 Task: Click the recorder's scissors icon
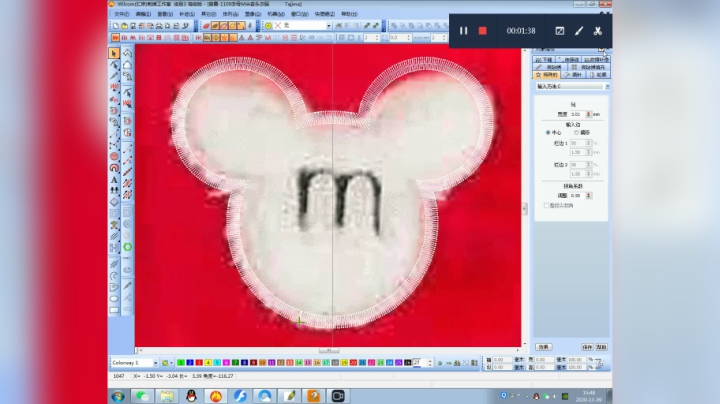[597, 31]
